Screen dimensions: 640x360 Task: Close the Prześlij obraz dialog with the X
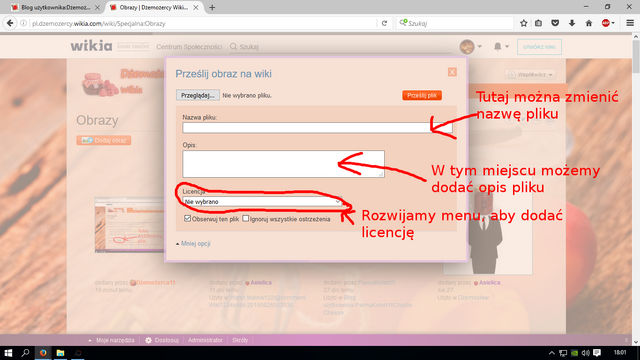(x=452, y=72)
